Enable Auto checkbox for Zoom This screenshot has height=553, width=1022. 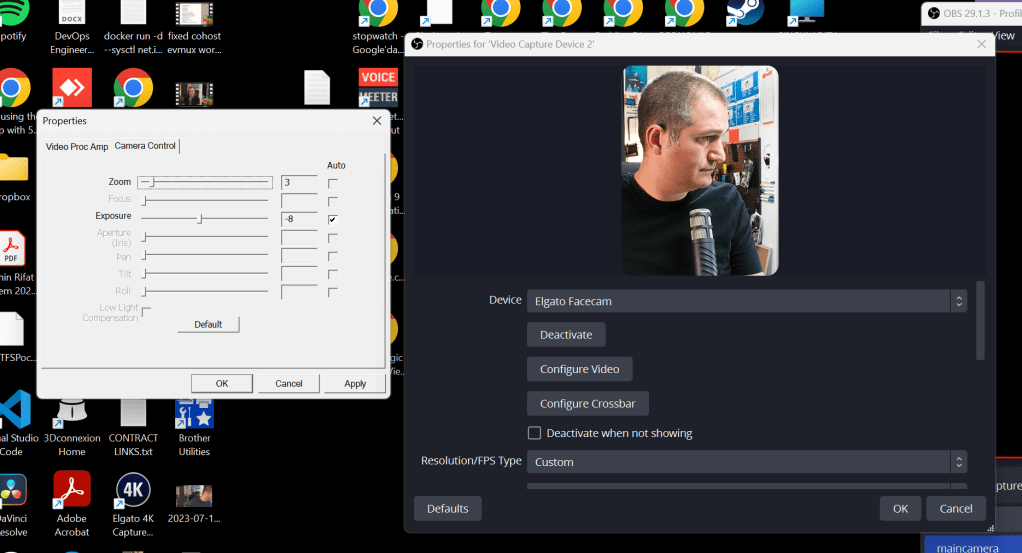pos(332,183)
